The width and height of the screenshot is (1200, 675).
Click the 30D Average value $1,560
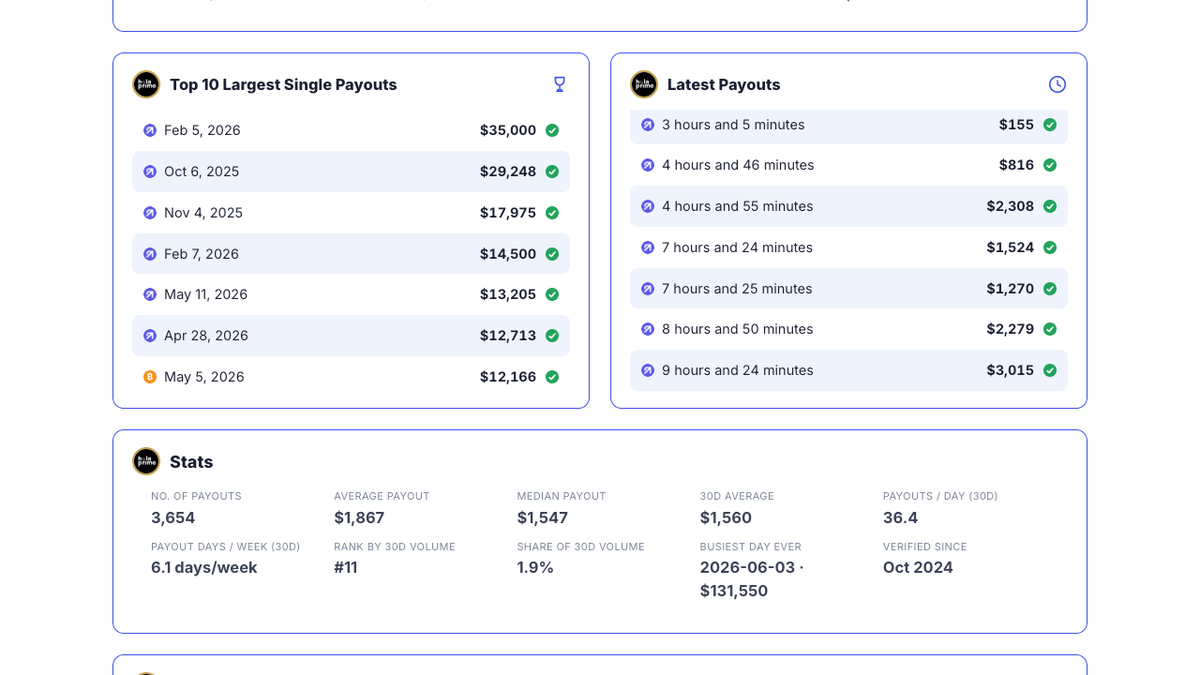[726, 518]
